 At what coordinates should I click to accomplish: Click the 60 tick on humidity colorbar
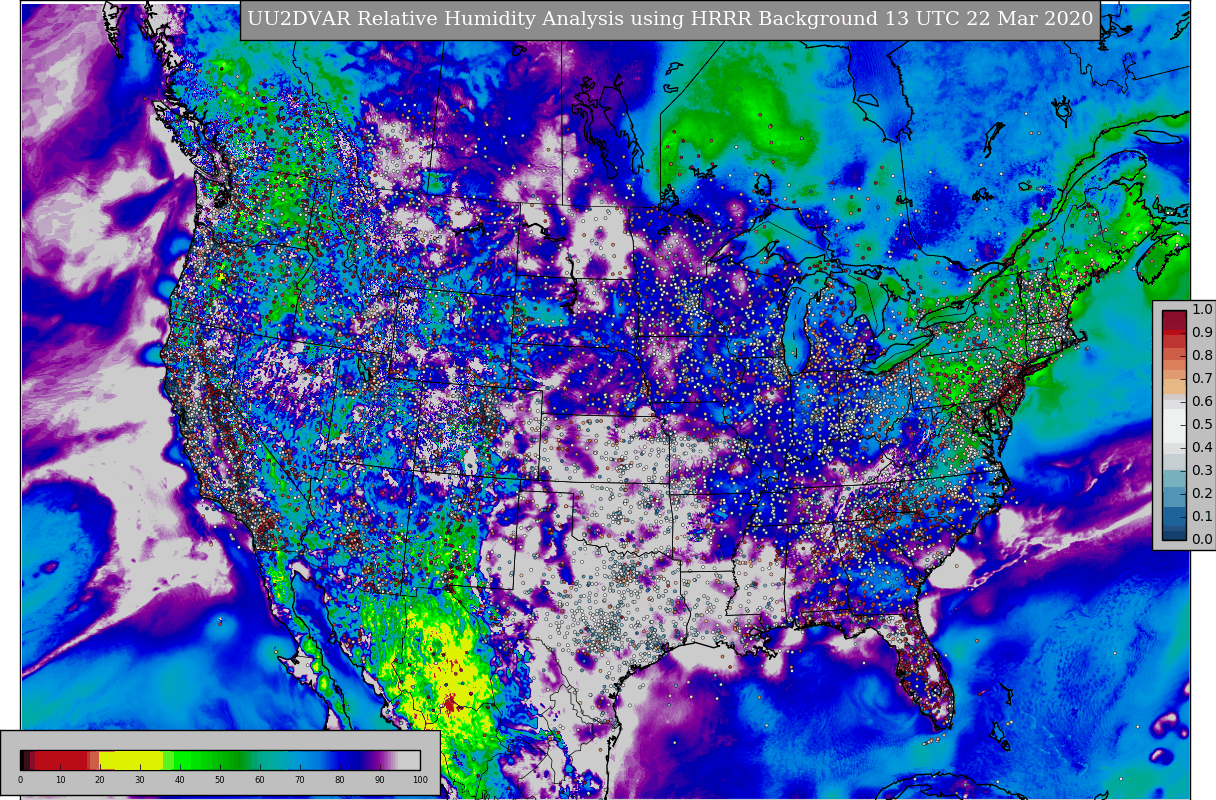[260, 780]
